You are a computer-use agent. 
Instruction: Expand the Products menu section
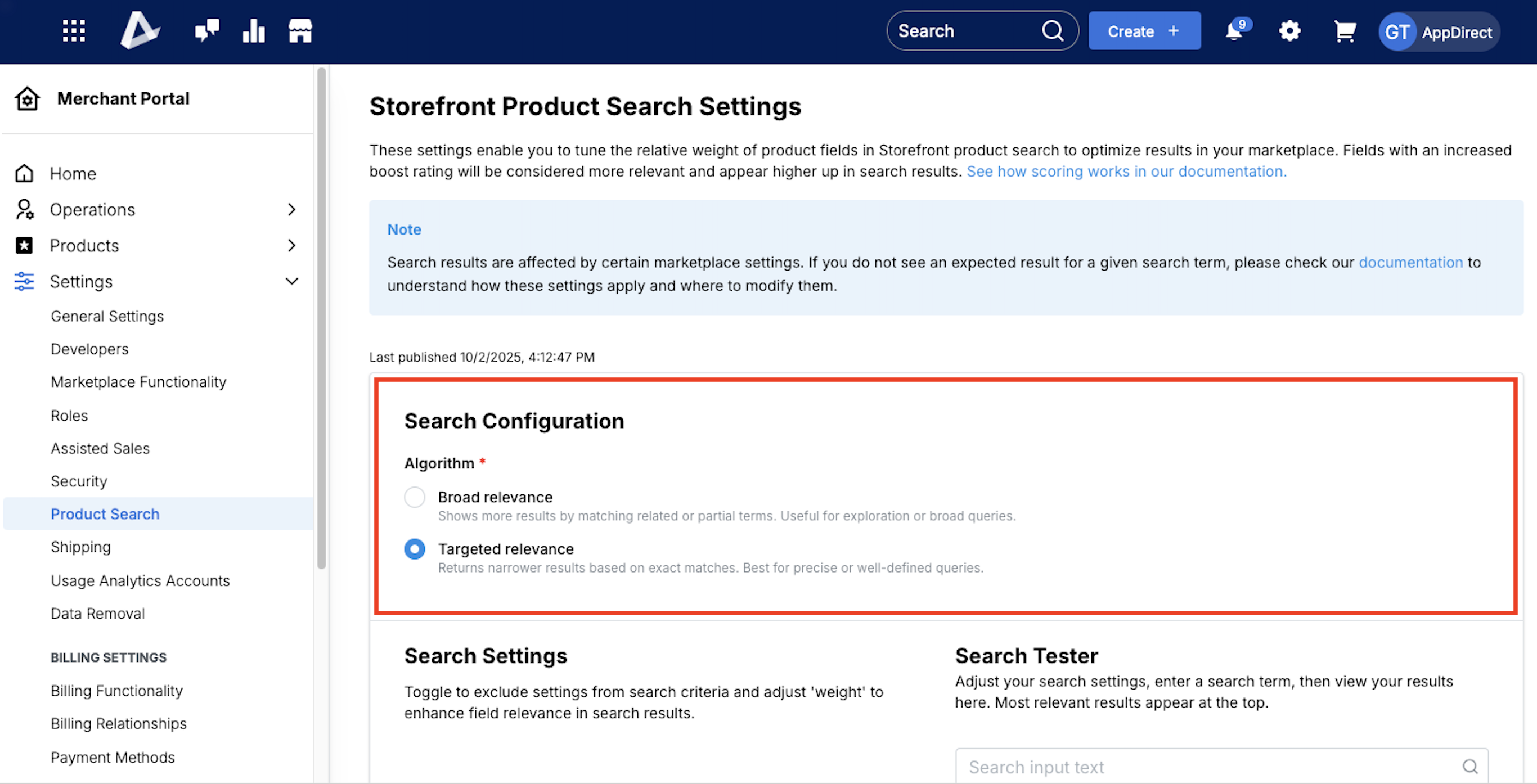[x=291, y=245]
